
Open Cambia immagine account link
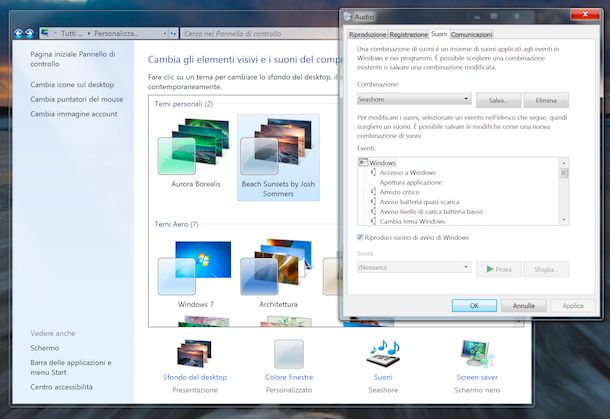(x=74, y=114)
